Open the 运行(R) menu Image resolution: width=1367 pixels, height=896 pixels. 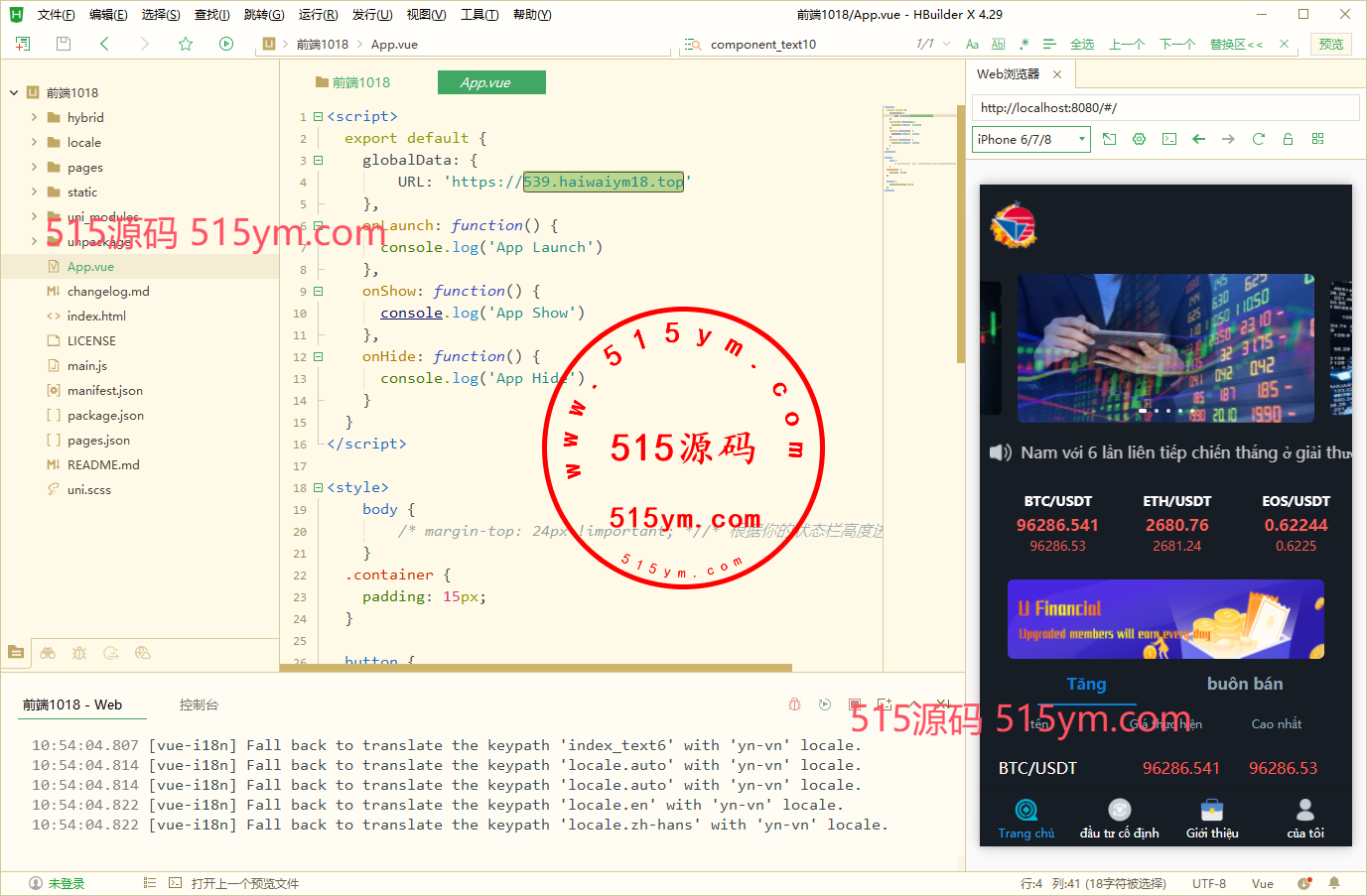pos(318,15)
